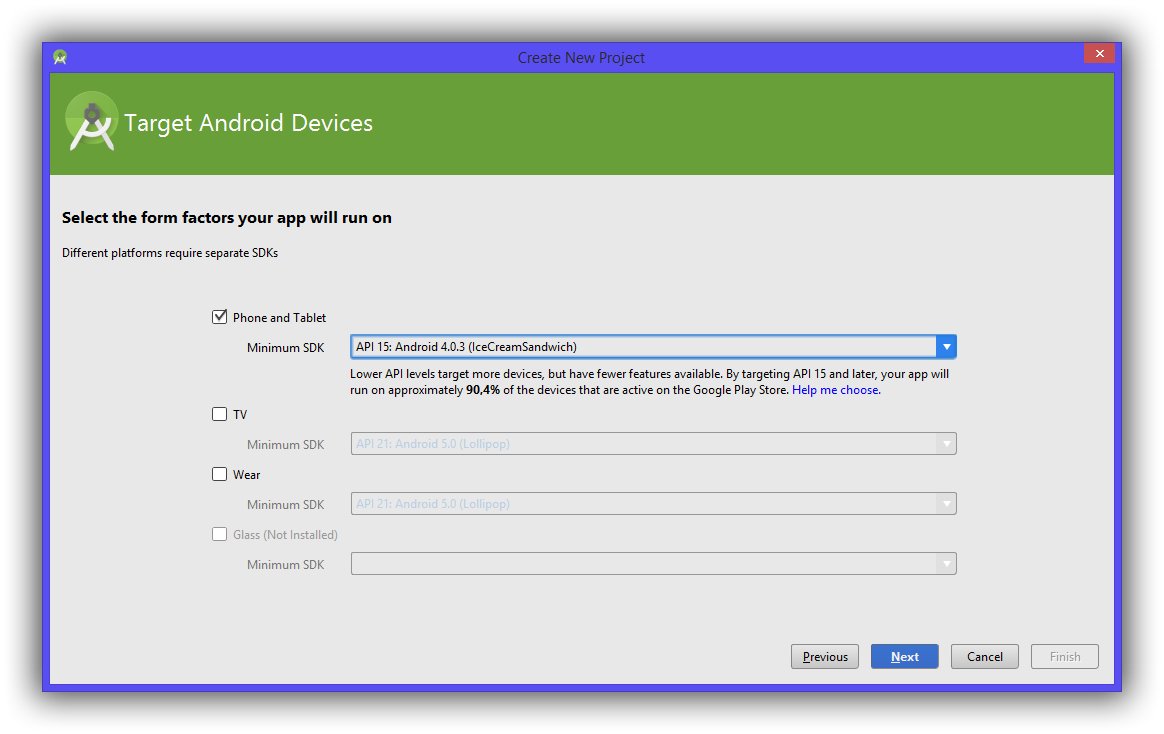The width and height of the screenshot is (1164, 734).
Task: Open the Help me choose link
Action: (x=836, y=390)
